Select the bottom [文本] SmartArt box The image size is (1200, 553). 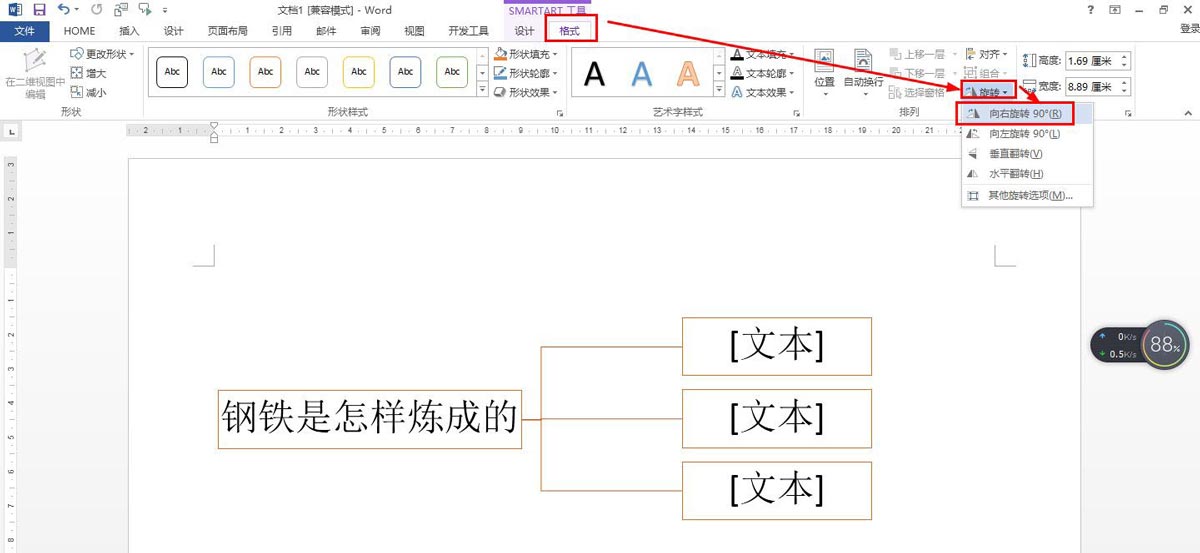point(777,491)
